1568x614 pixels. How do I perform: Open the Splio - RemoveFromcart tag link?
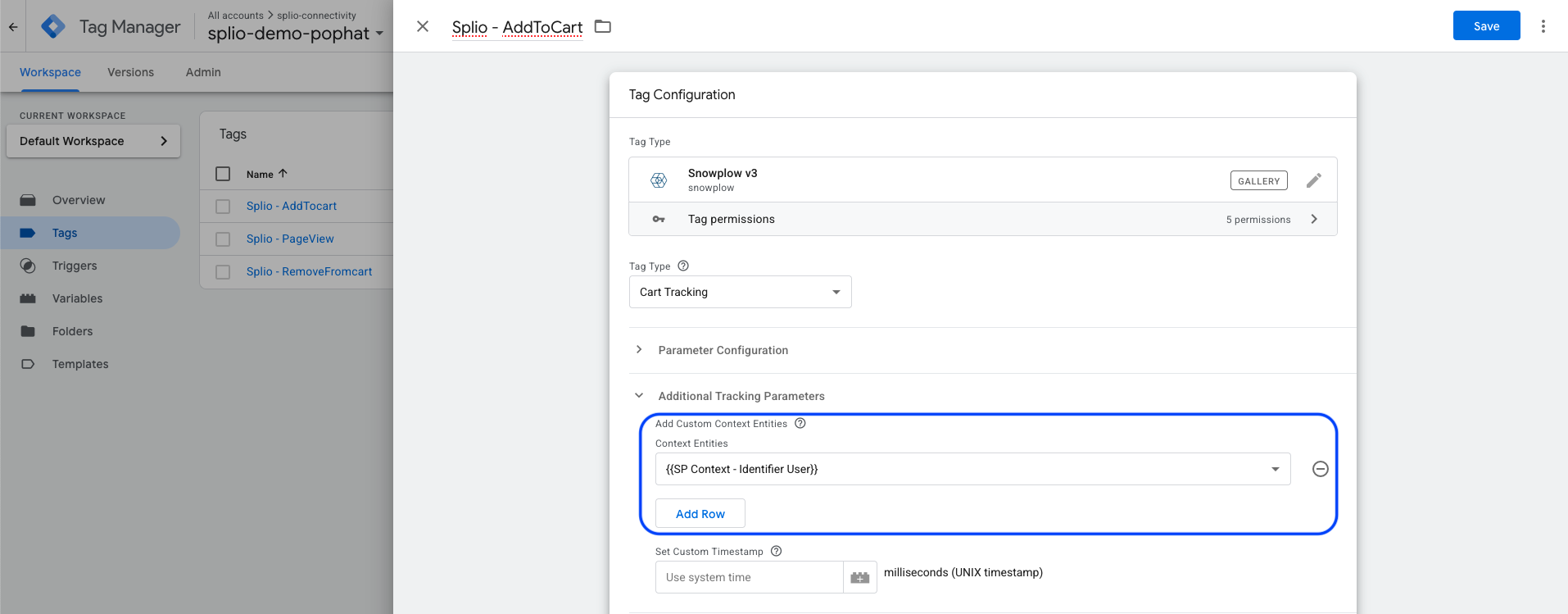coord(309,271)
